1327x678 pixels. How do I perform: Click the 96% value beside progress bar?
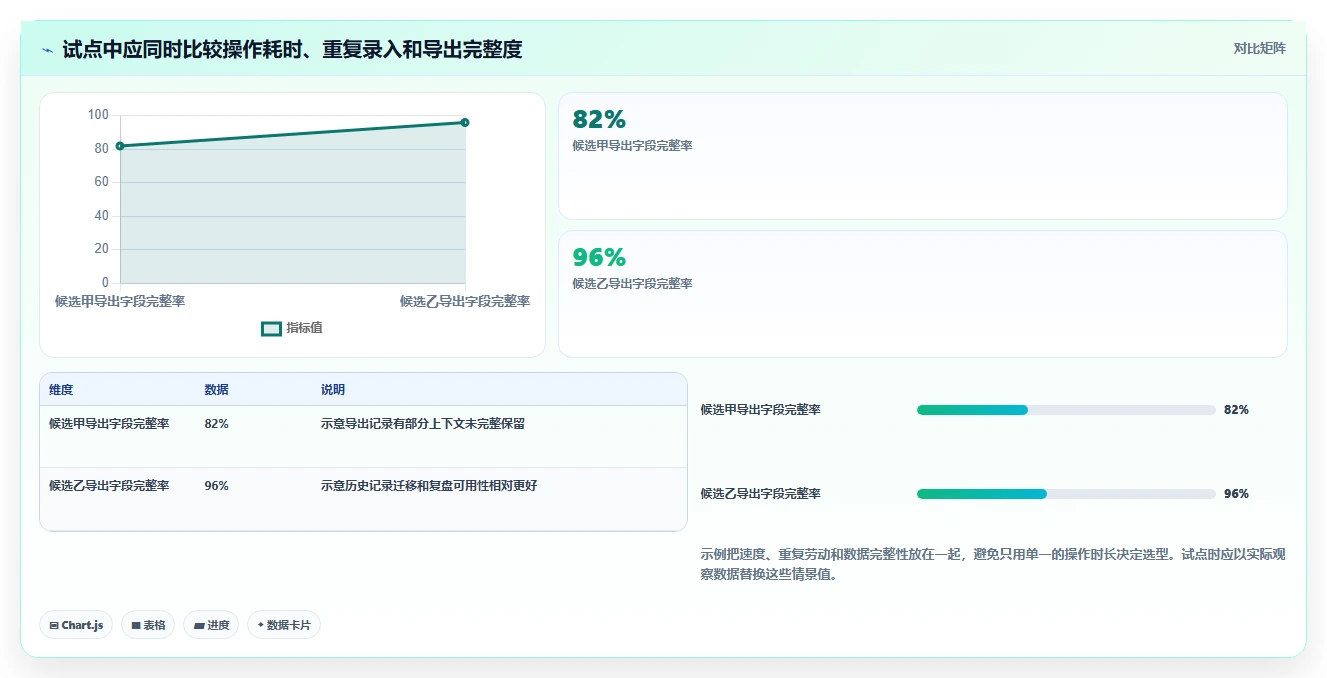pos(1236,494)
